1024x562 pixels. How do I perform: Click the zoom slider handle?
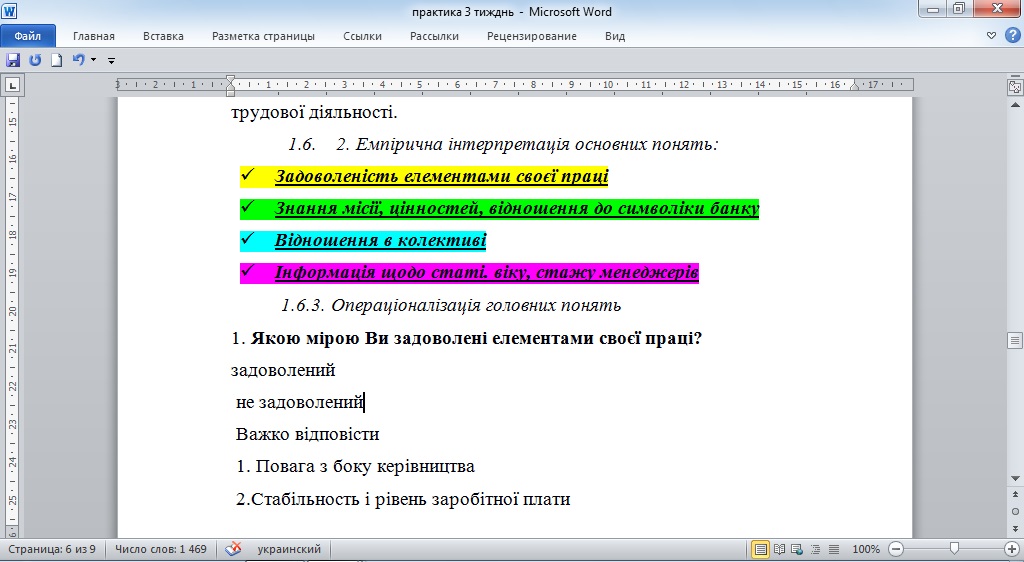point(955,548)
